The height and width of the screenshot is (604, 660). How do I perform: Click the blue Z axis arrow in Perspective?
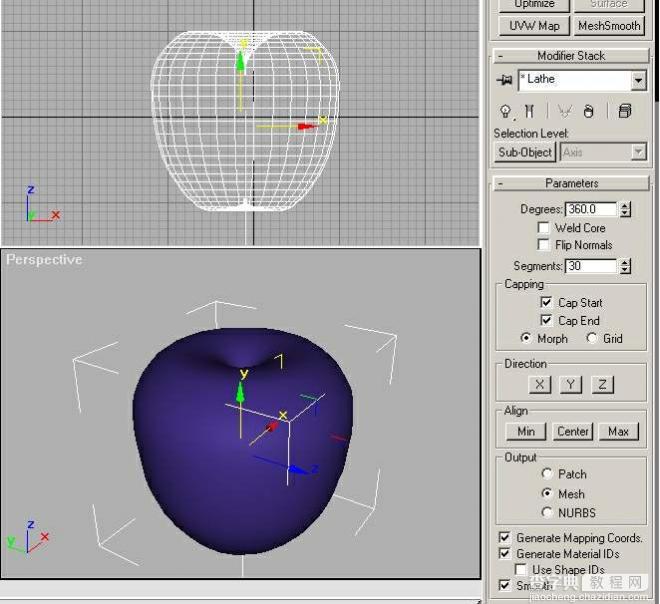(x=297, y=470)
